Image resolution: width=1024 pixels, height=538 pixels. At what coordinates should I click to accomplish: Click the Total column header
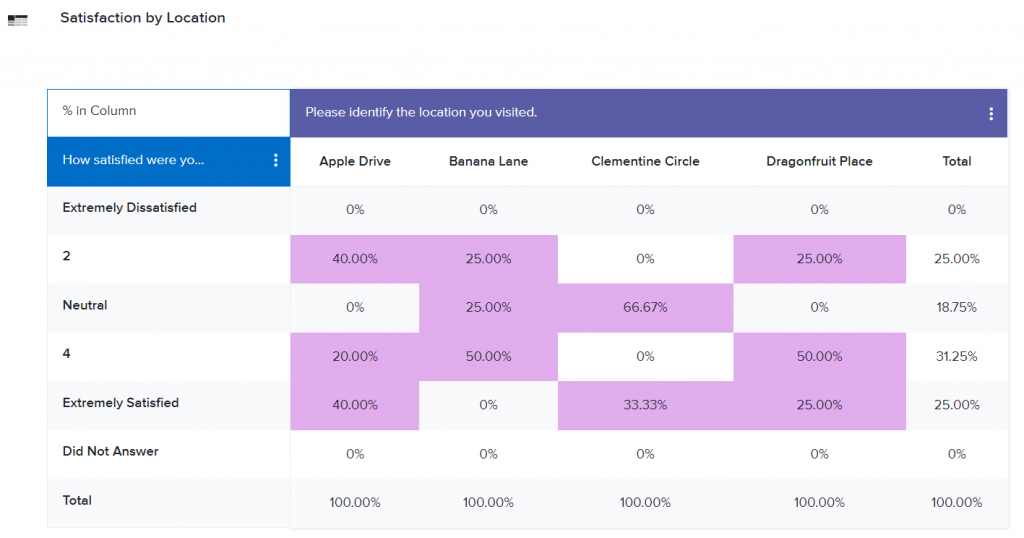(x=957, y=161)
